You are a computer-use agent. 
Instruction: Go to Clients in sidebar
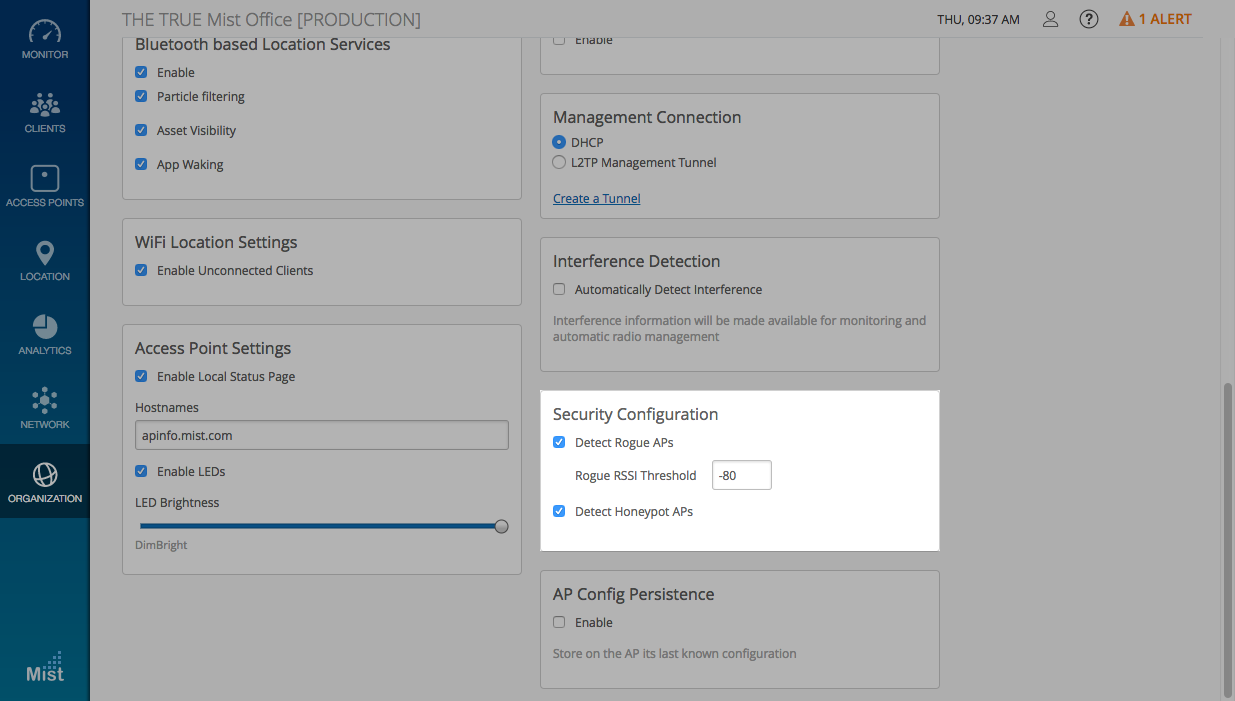point(45,113)
